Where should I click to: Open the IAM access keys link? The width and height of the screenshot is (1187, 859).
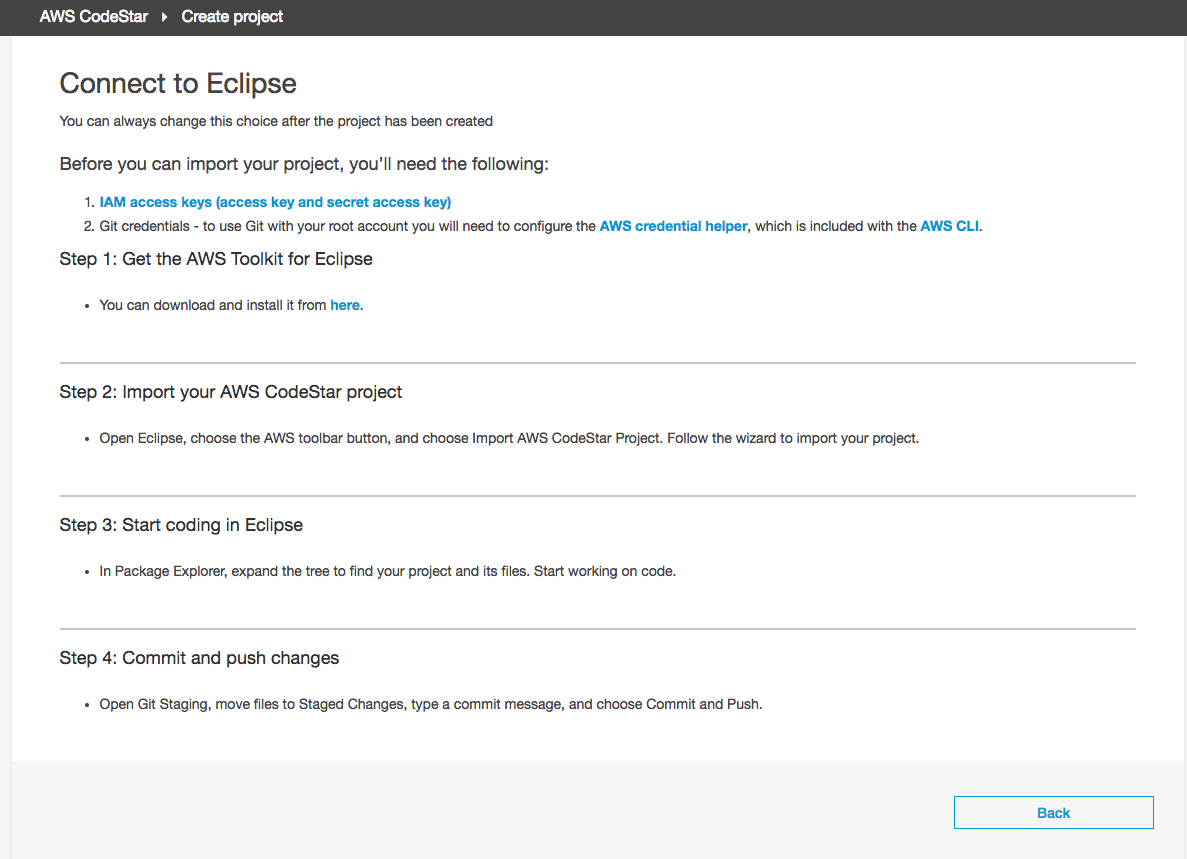click(275, 202)
